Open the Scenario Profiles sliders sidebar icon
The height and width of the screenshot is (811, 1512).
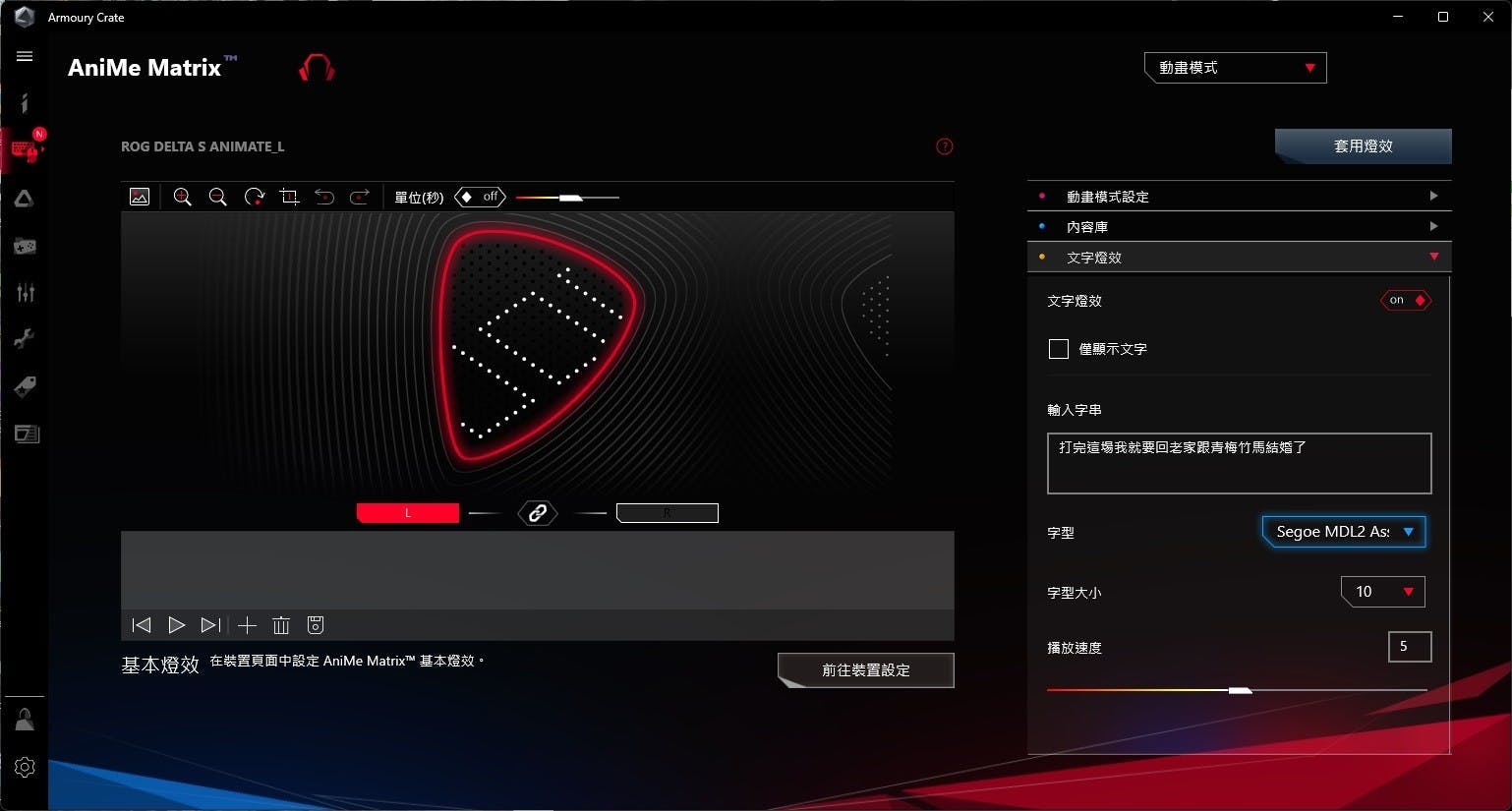coord(26,292)
